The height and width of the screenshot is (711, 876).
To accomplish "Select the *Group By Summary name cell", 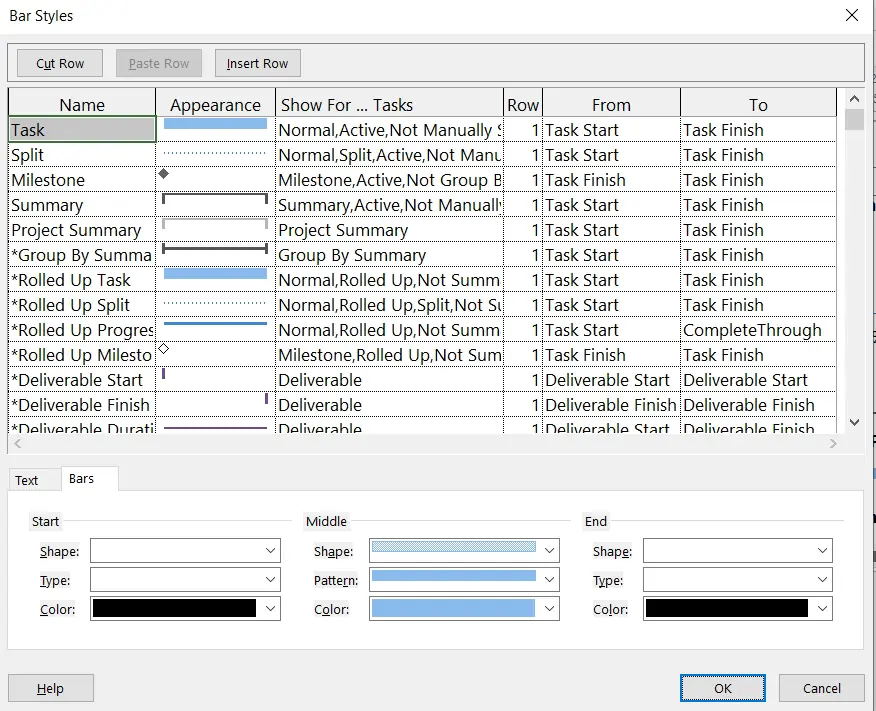I will 82,255.
